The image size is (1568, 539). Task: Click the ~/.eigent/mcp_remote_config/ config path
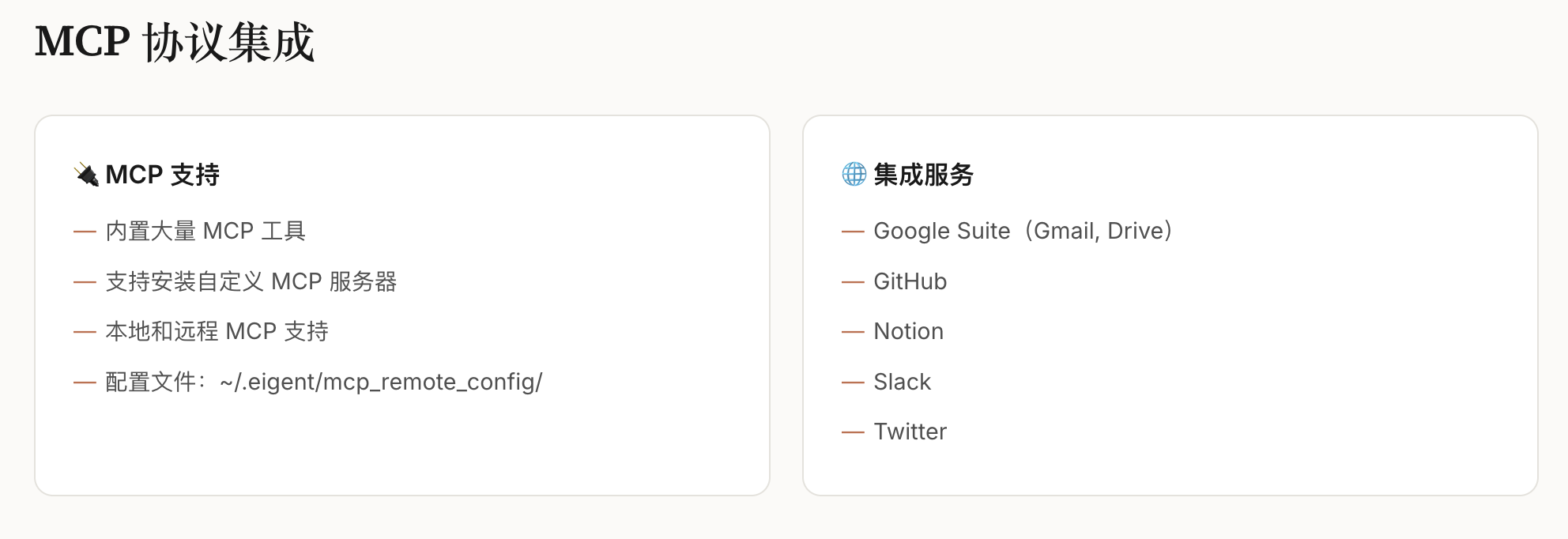click(x=381, y=382)
